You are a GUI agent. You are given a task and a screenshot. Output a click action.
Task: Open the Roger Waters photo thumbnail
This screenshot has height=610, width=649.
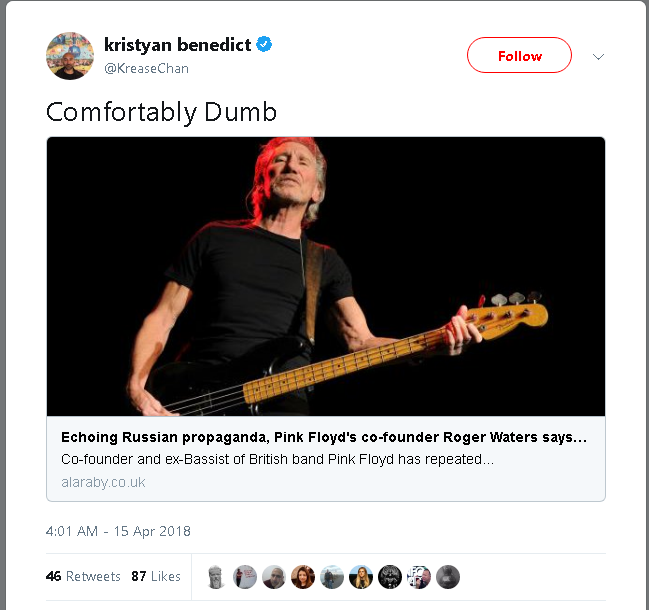tap(325, 277)
